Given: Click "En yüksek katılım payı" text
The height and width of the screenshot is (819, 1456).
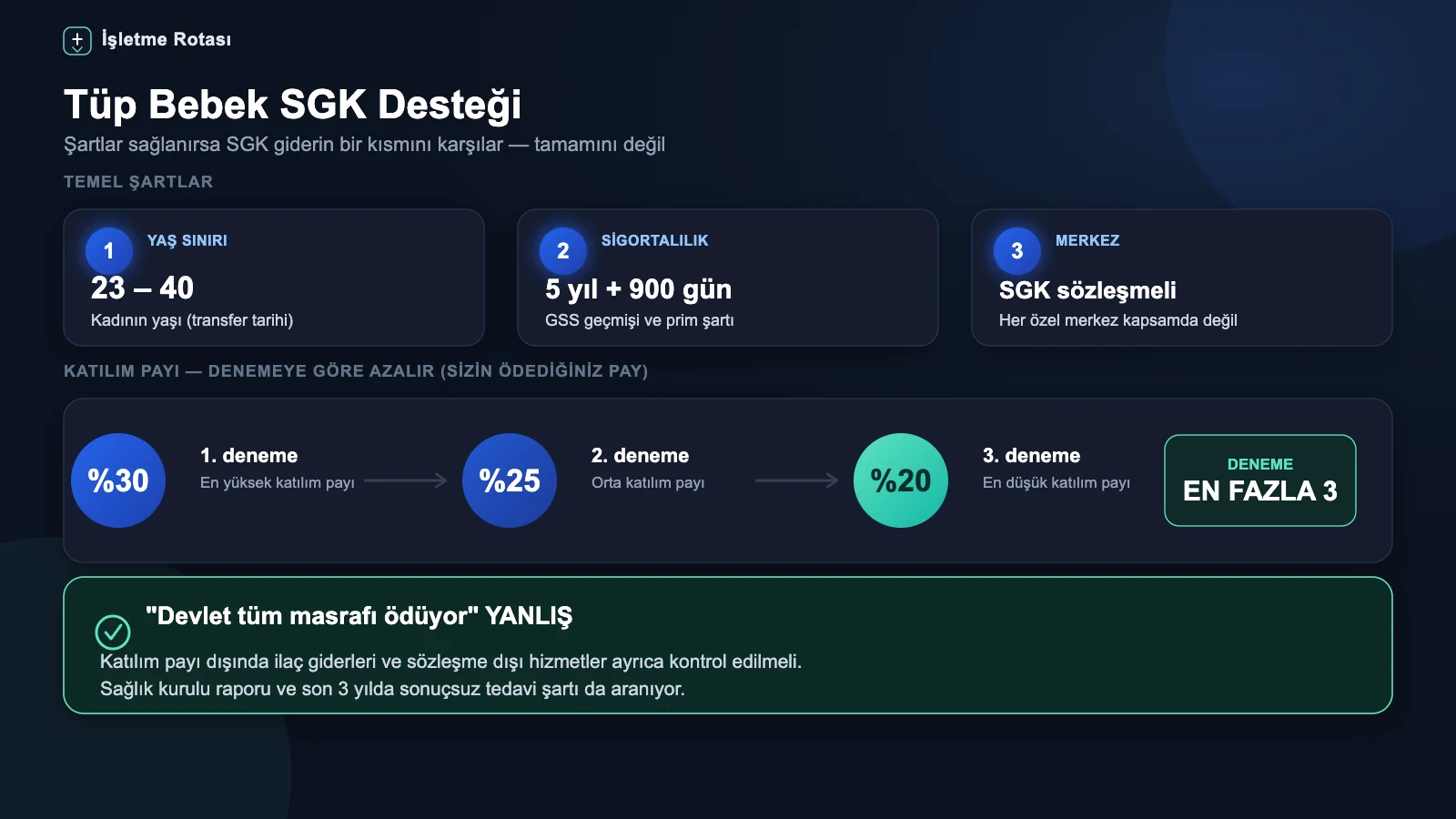Looking at the screenshot, I should (x=278, y=482).
